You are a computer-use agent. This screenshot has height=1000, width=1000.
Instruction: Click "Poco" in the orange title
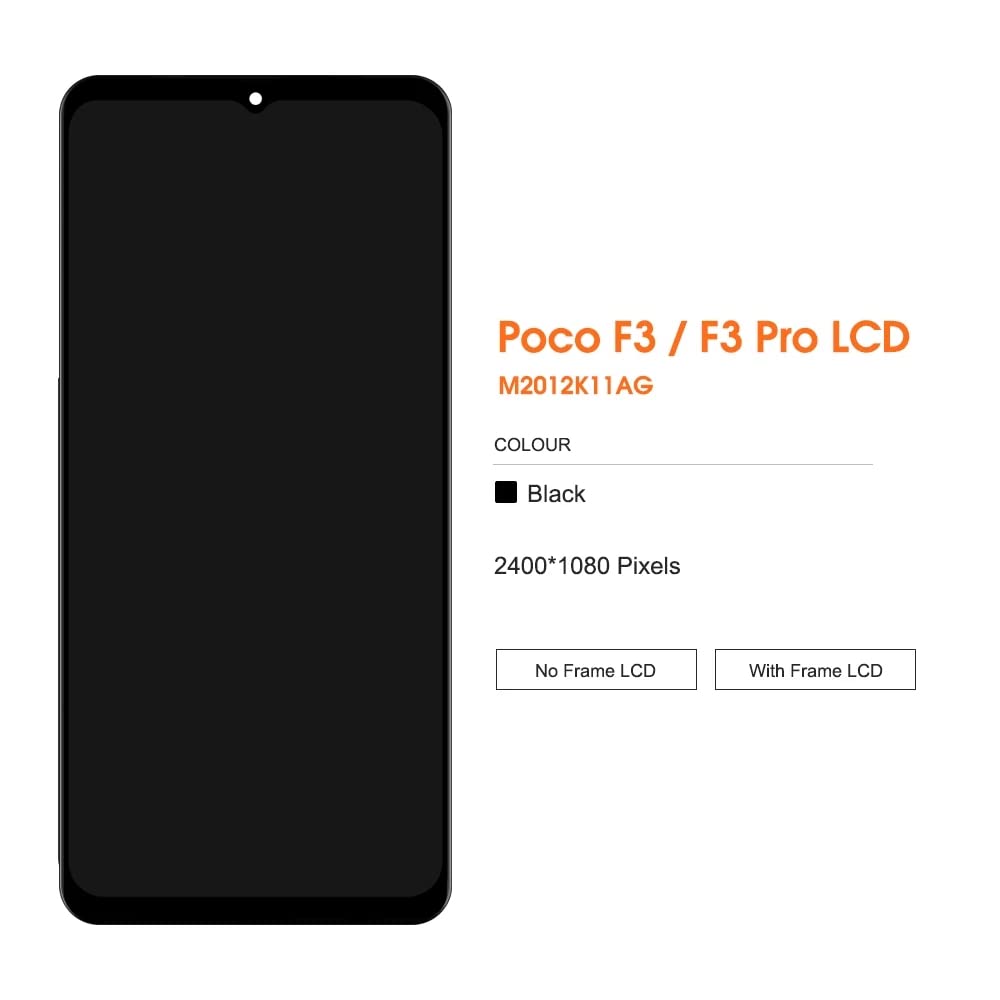549,337
